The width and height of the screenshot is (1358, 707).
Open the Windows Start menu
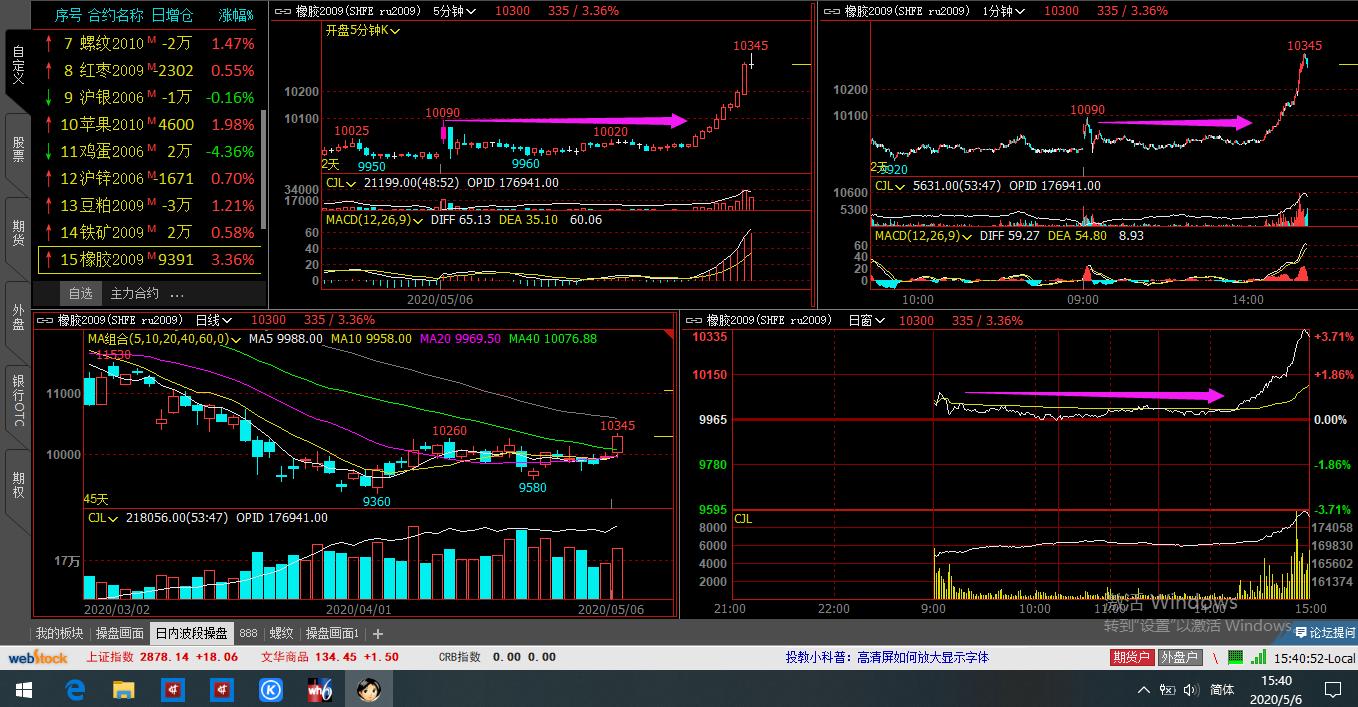[22, 689]
